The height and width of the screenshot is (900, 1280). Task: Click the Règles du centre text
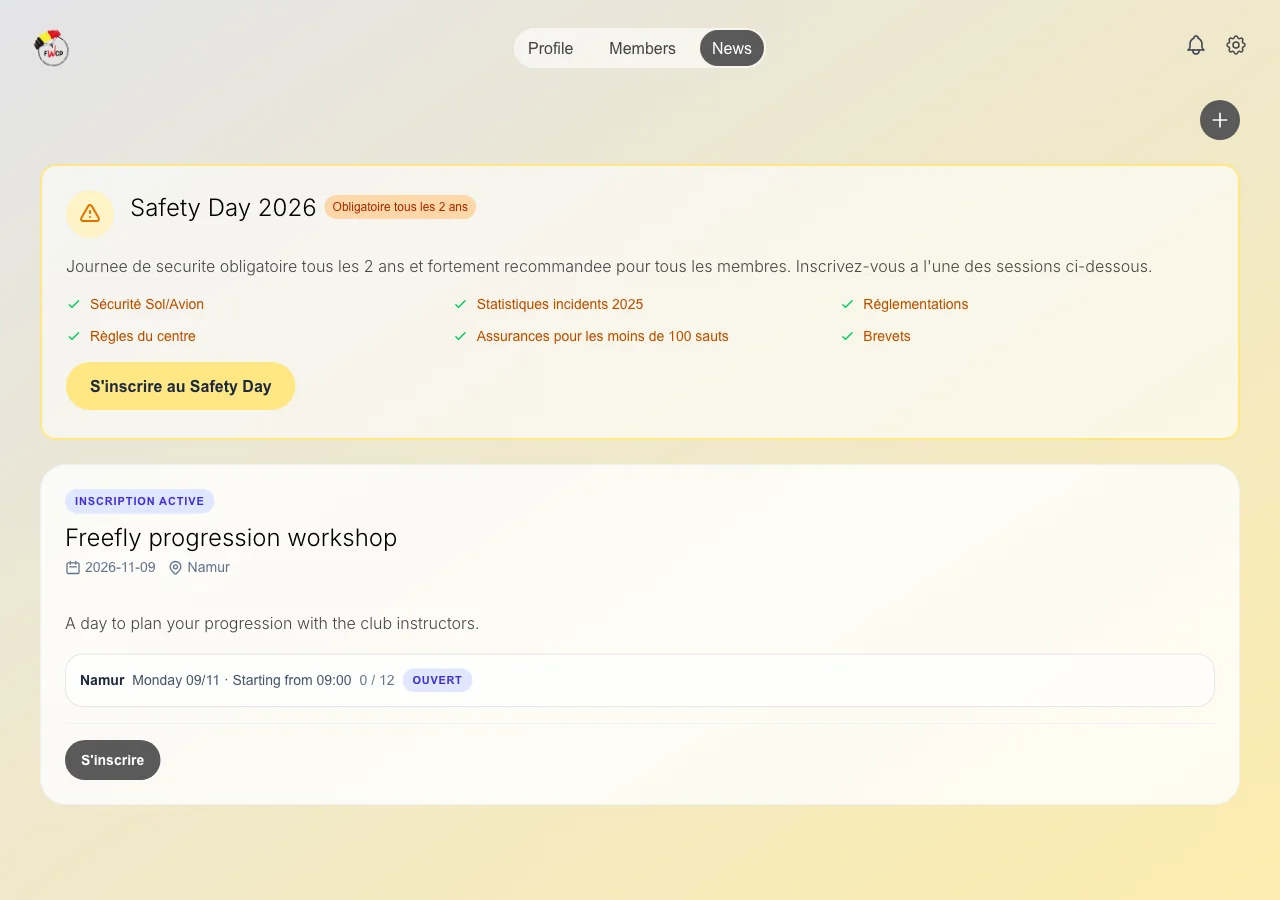pyautogui.click(x=143, y=336)
